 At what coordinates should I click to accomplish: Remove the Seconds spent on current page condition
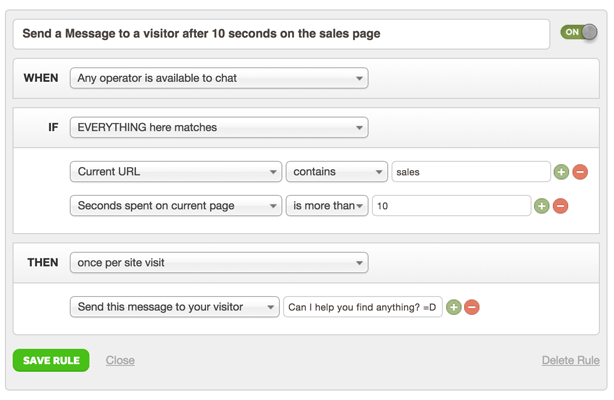(x=560, y=206)
